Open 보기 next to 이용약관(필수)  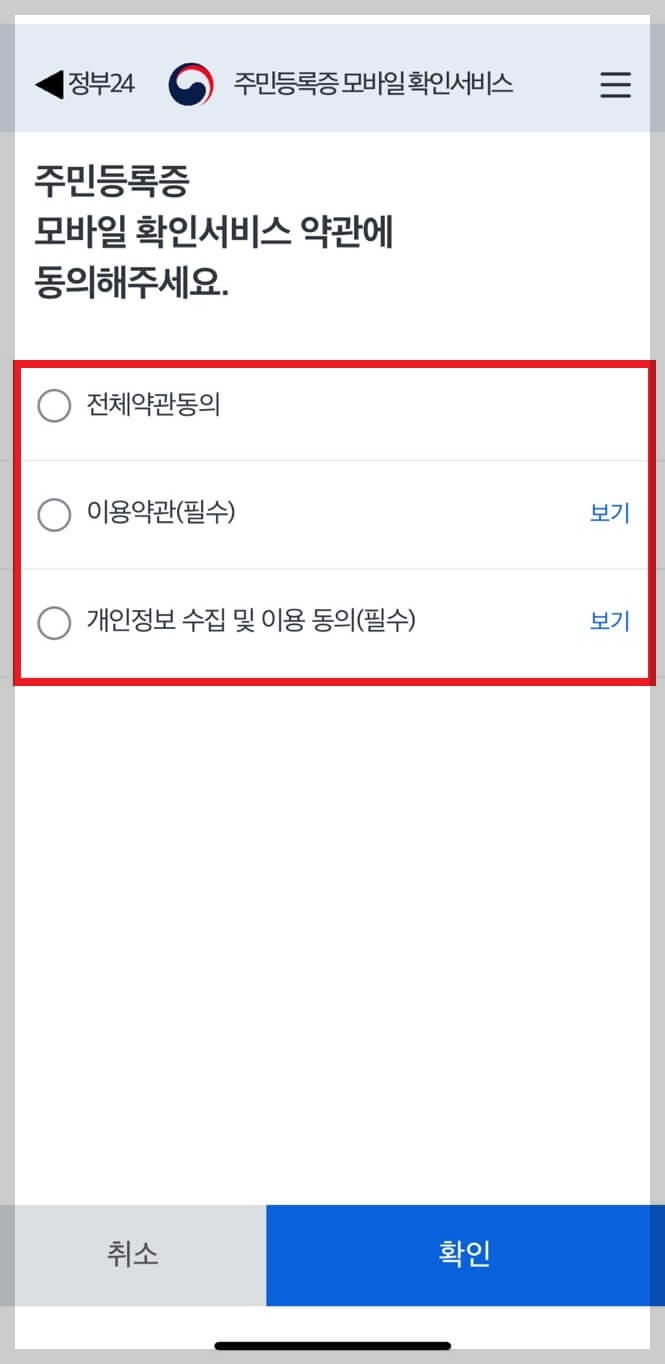click(x=608, y=513)
